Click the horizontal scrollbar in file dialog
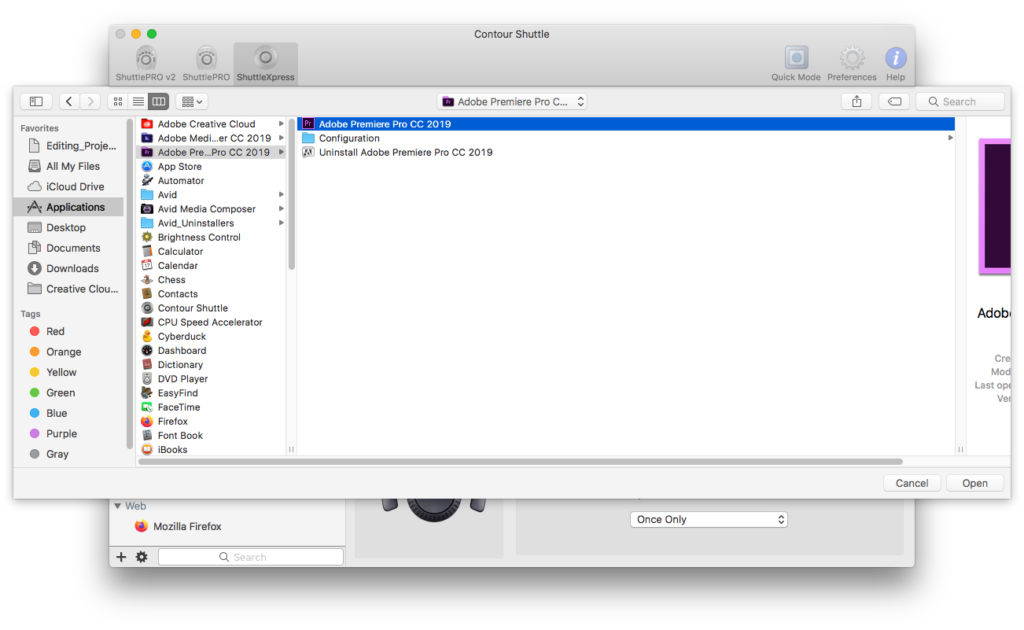1024x630 pixels. 520,462
